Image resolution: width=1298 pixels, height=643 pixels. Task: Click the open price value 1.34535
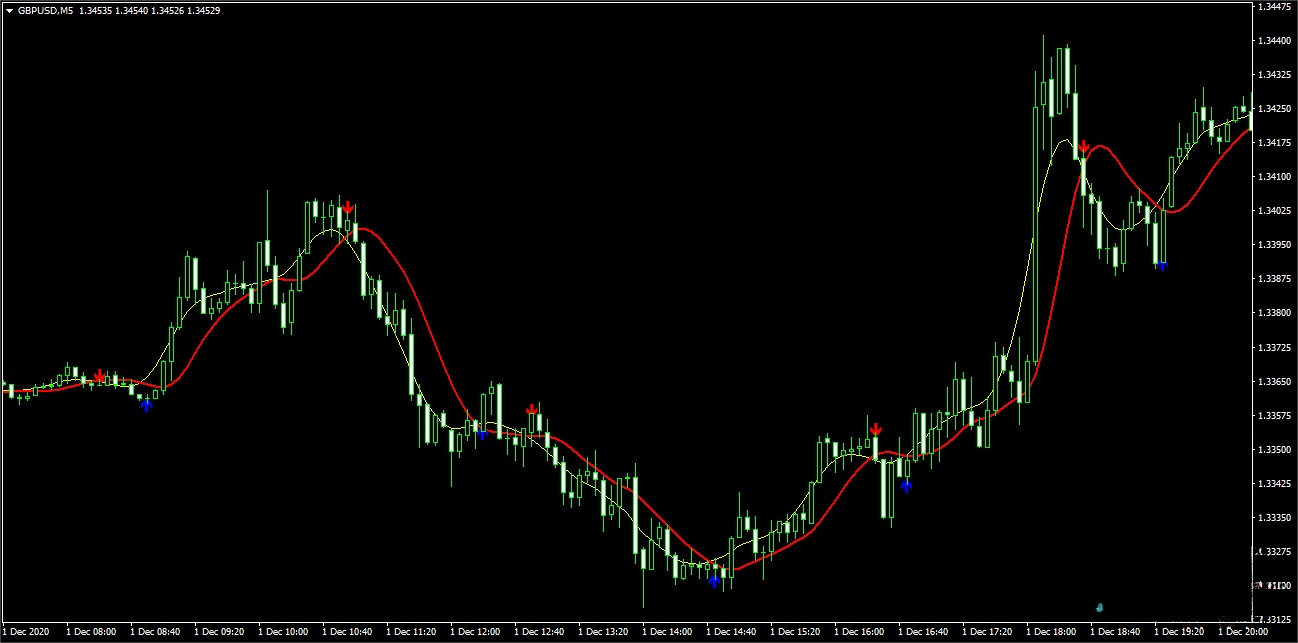[96, 10]
